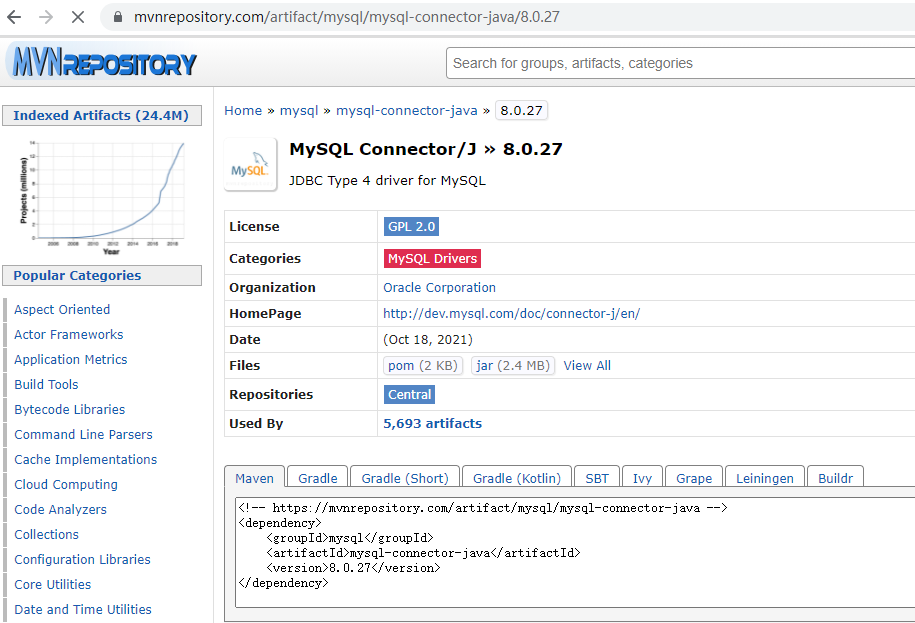Image resolution: width=915 pixels, height=623 pixels.
Task: Open the GPL 2.0 license tag
Action: tap(411, 226)
